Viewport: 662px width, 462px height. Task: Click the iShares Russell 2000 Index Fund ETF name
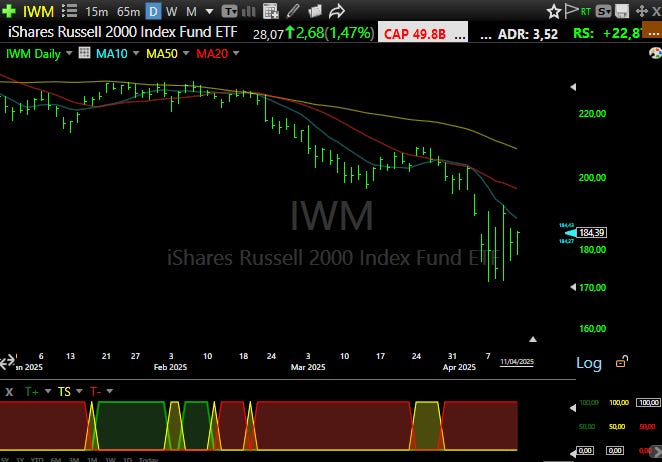[x=123, y=32]
